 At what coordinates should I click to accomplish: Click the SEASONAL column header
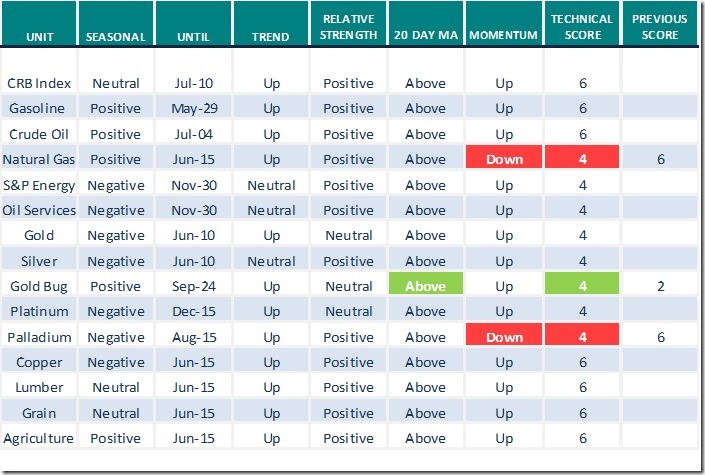pyautogui.click(x=115, y=35)
